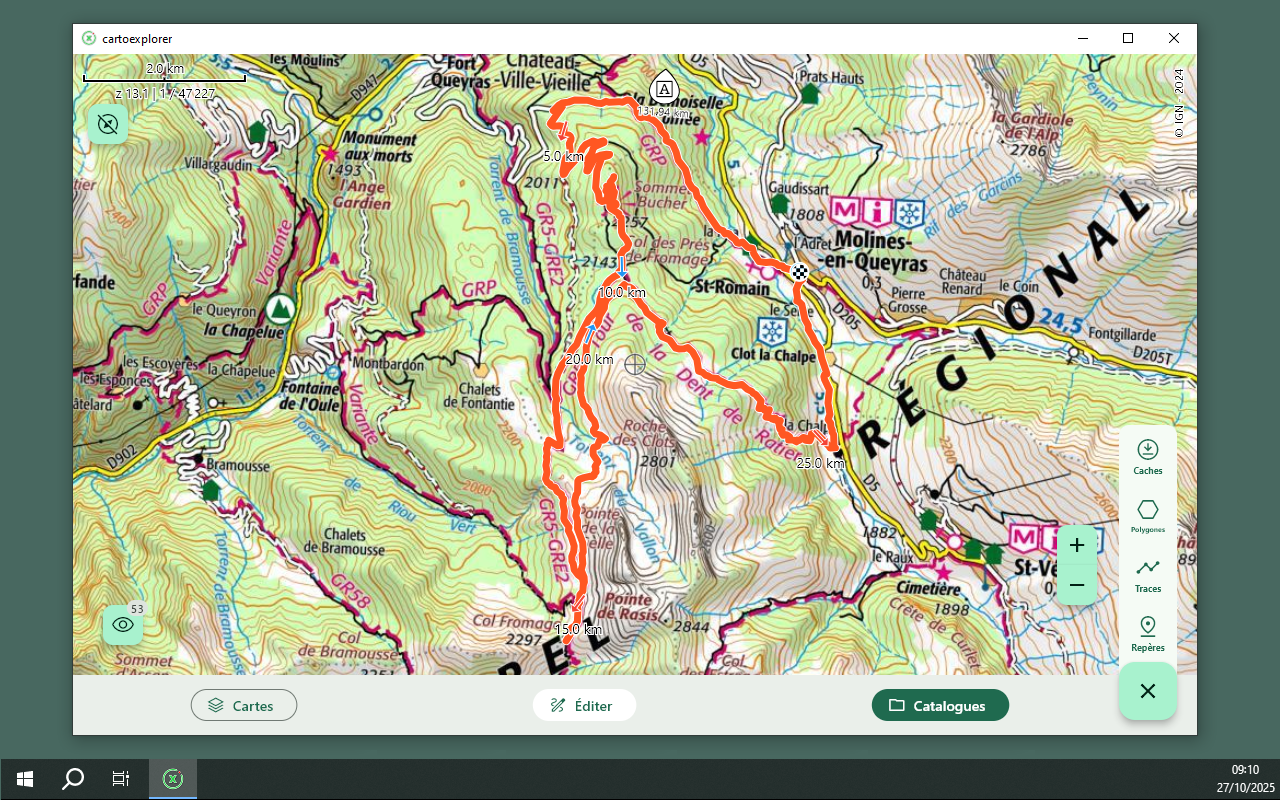Click the 10.0 km distance marker
This screenshot has width=1280, height=800.
pyautogui.click(x=622, y=292)
